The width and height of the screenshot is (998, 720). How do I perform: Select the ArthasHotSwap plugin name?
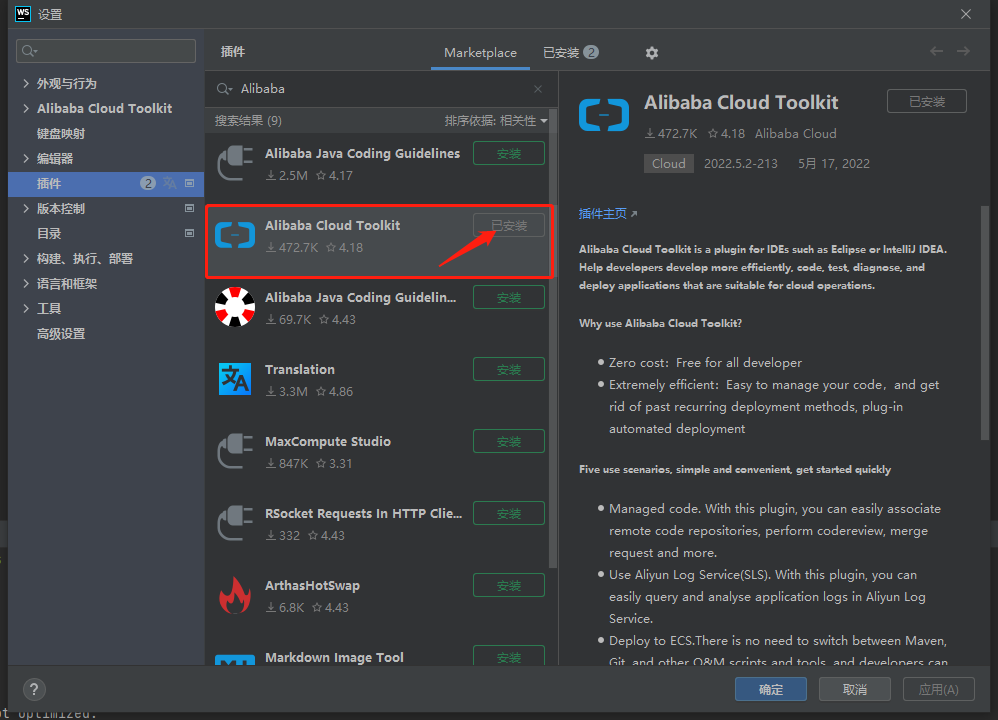(x=313, y=586)
